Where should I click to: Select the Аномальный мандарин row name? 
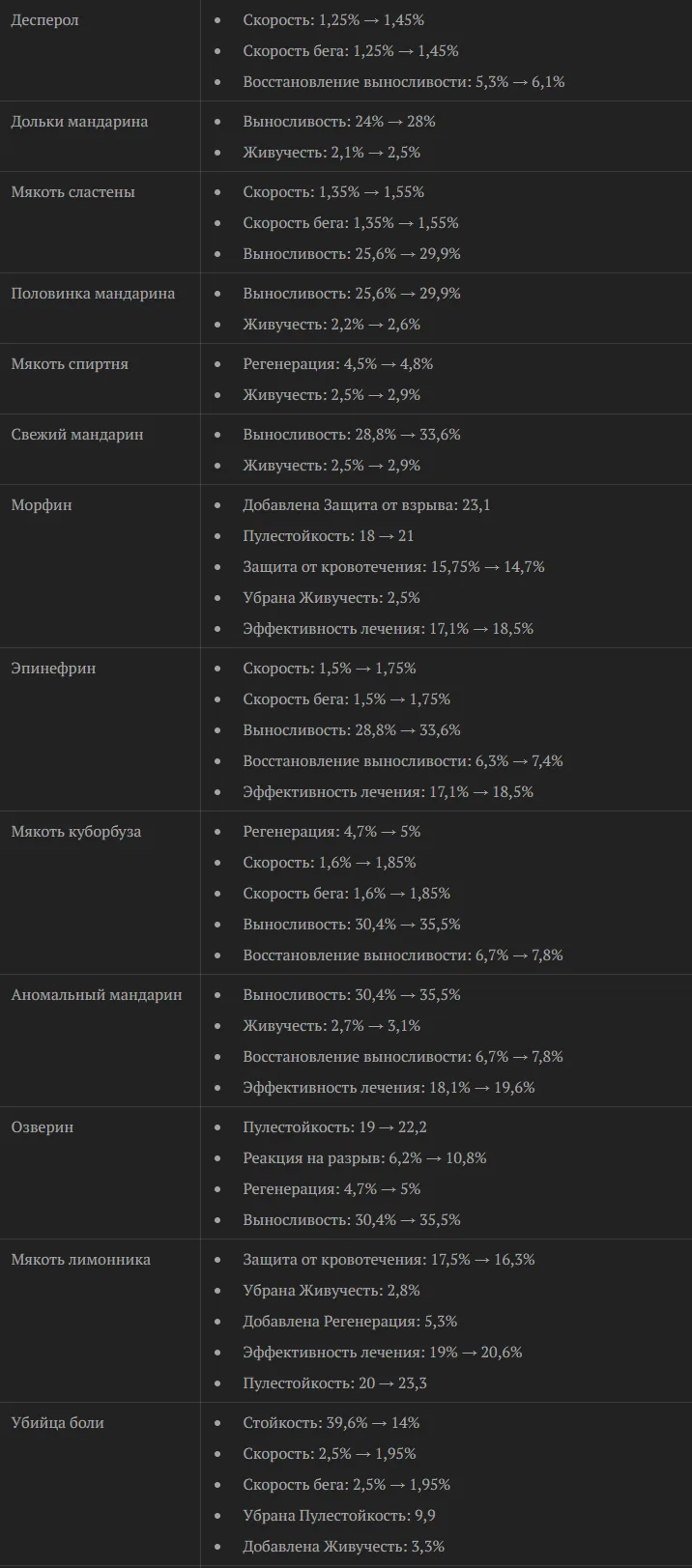click(97, 995)
